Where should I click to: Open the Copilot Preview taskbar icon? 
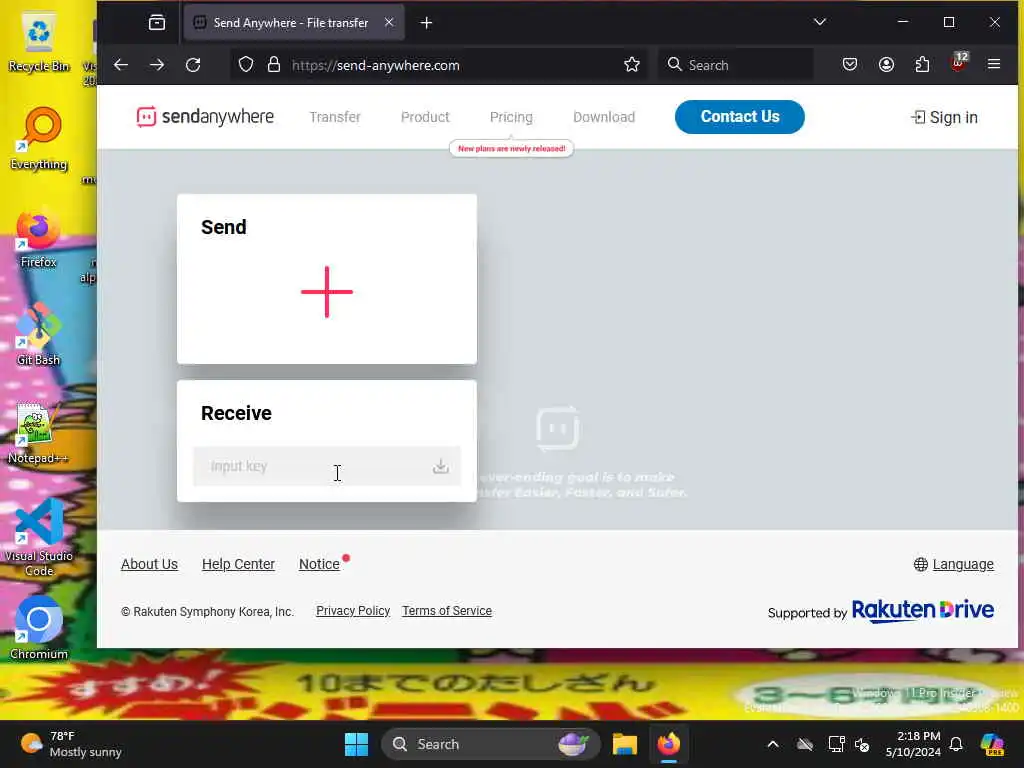point(992,744)
